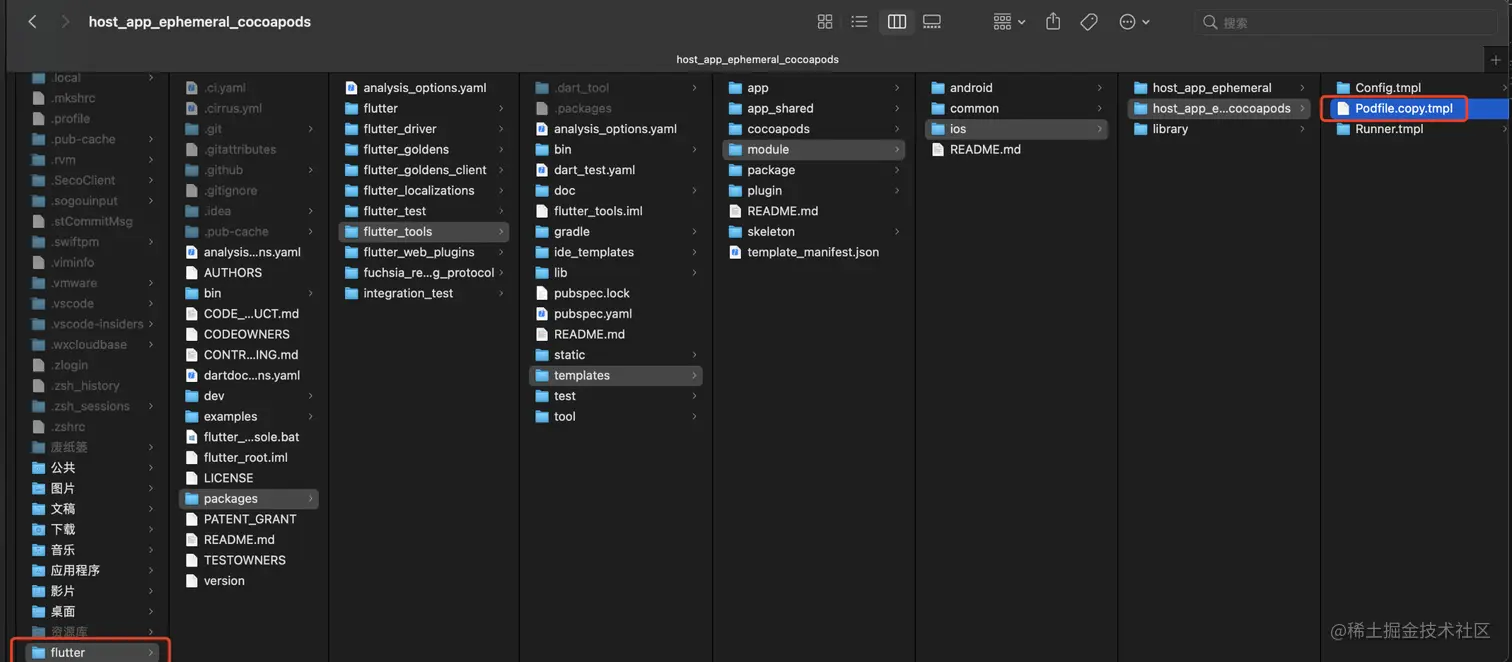Switch to column view
1512x662 pixels.
point(897,22)
